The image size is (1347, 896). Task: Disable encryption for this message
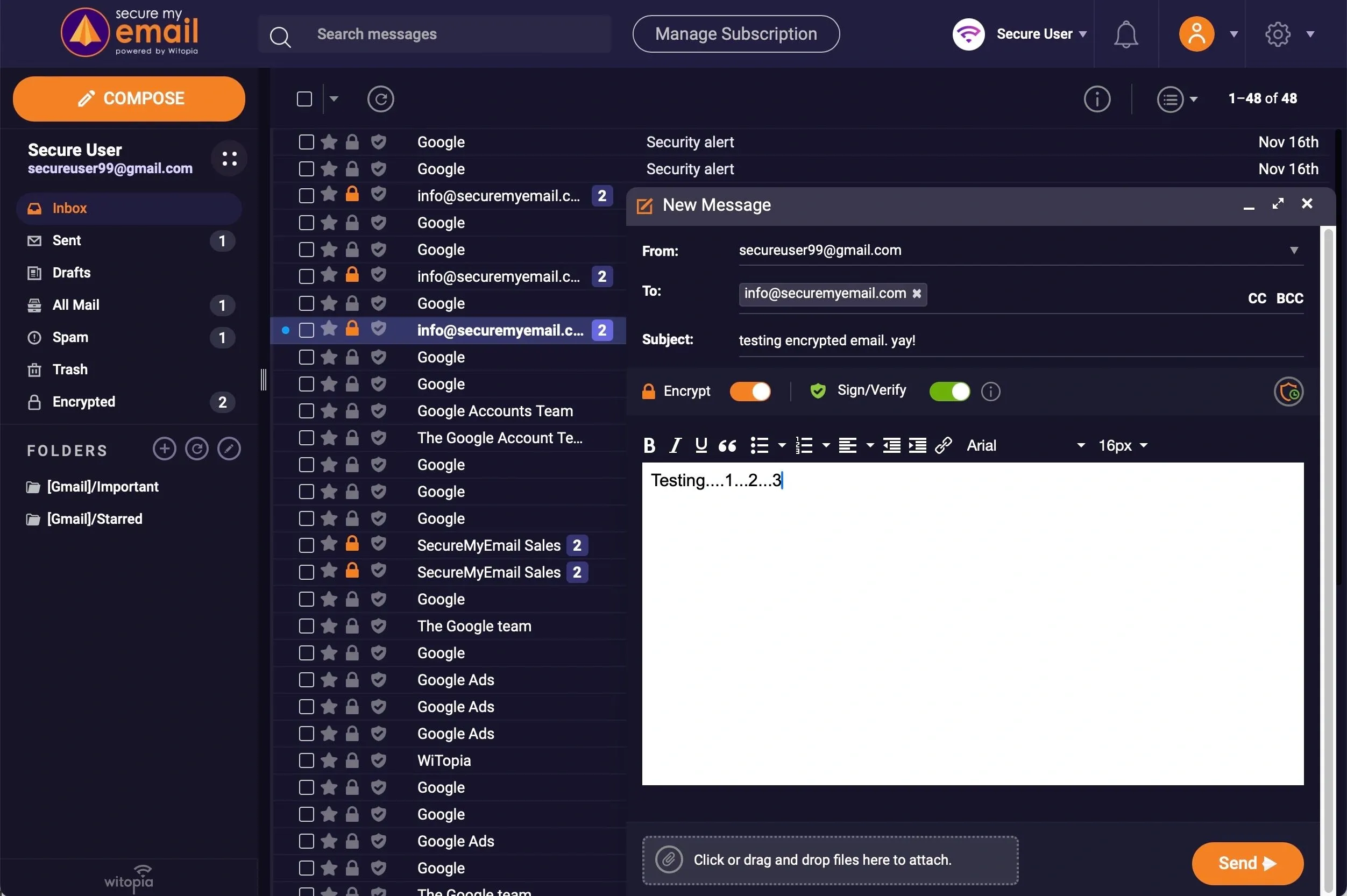pyautogui.click(x=750, y=391)
